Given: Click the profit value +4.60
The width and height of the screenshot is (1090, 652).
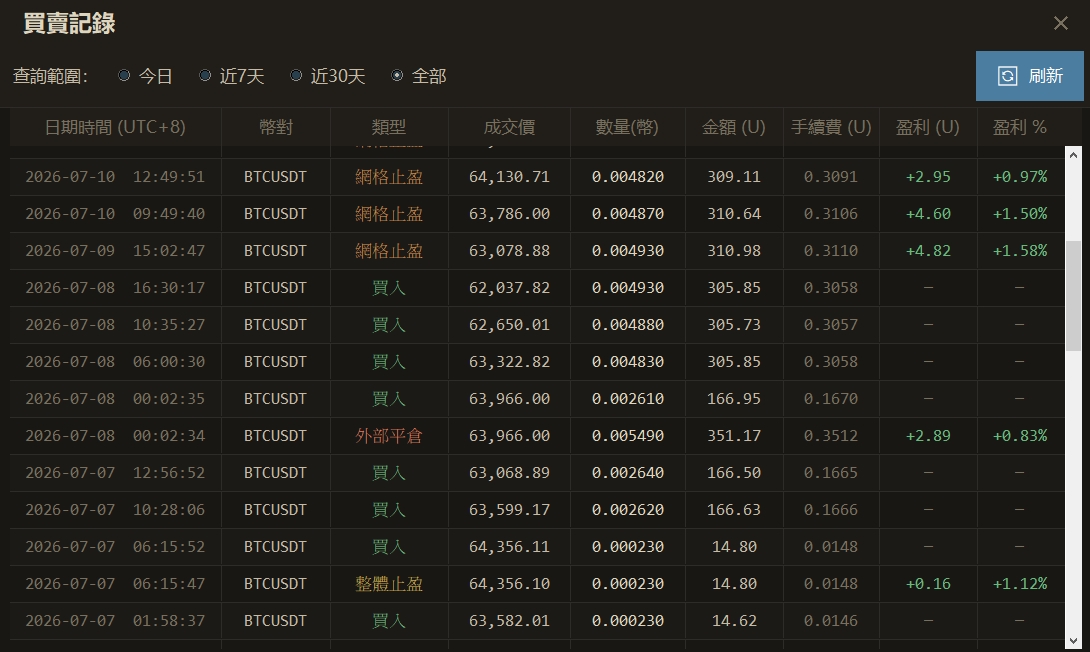Looking at the screenshot, I should point(928,213).
